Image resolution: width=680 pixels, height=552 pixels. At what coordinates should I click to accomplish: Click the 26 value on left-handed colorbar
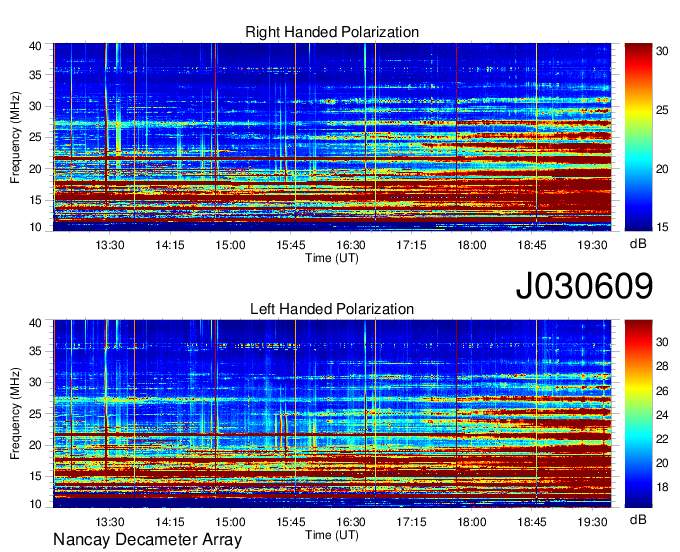click(662, 391)
